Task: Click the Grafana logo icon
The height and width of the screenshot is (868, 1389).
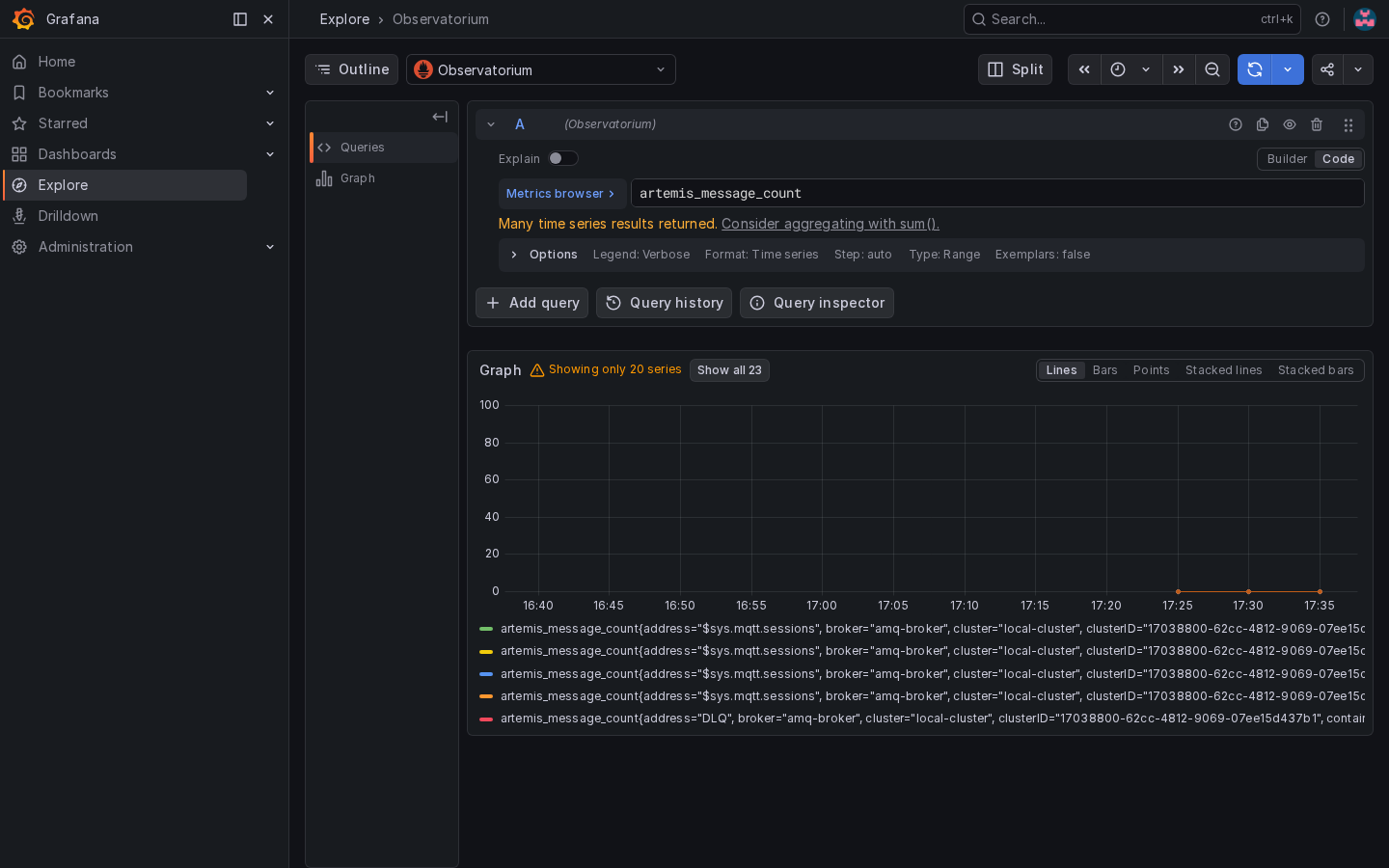Action: (23, 19)
